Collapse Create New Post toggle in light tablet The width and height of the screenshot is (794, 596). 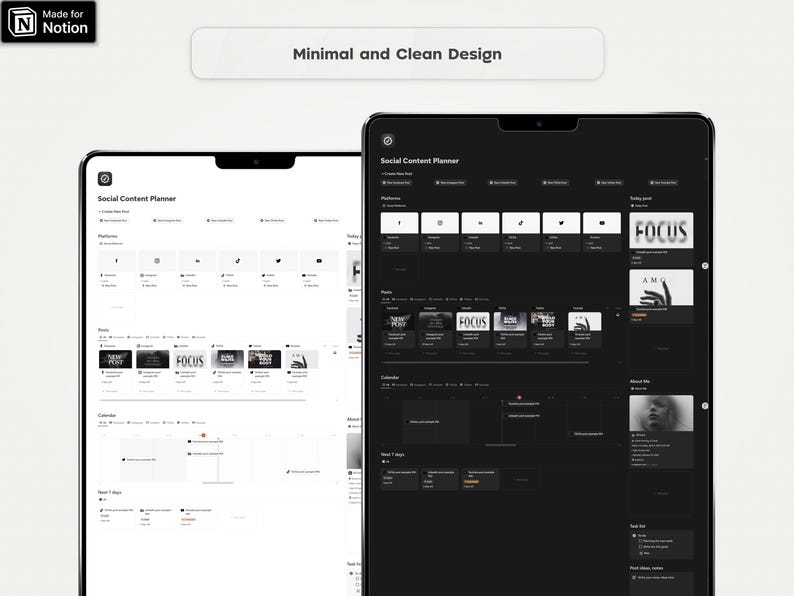coord(114,212)
